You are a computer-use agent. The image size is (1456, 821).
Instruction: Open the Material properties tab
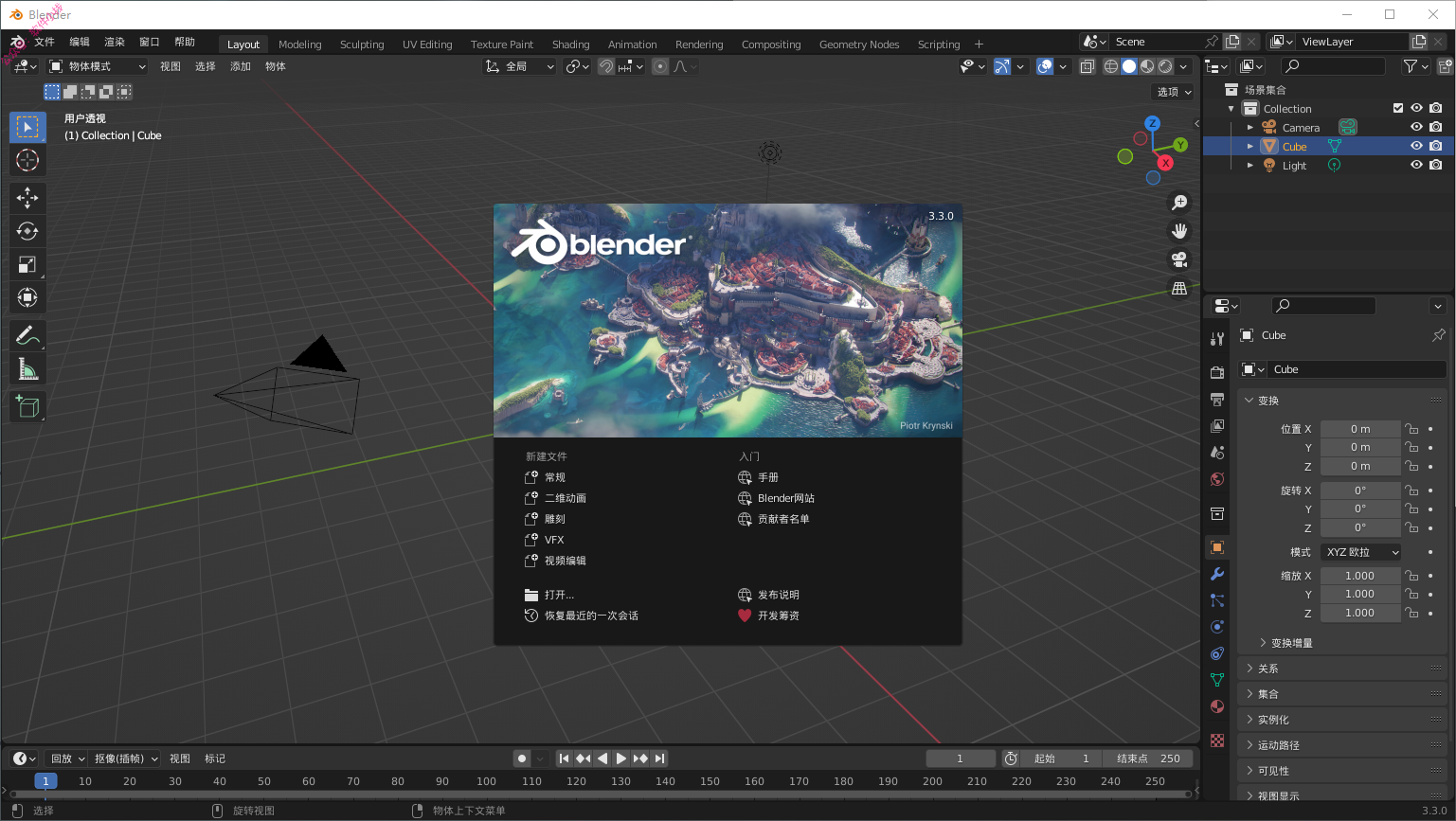click(x=1217, y=706)
